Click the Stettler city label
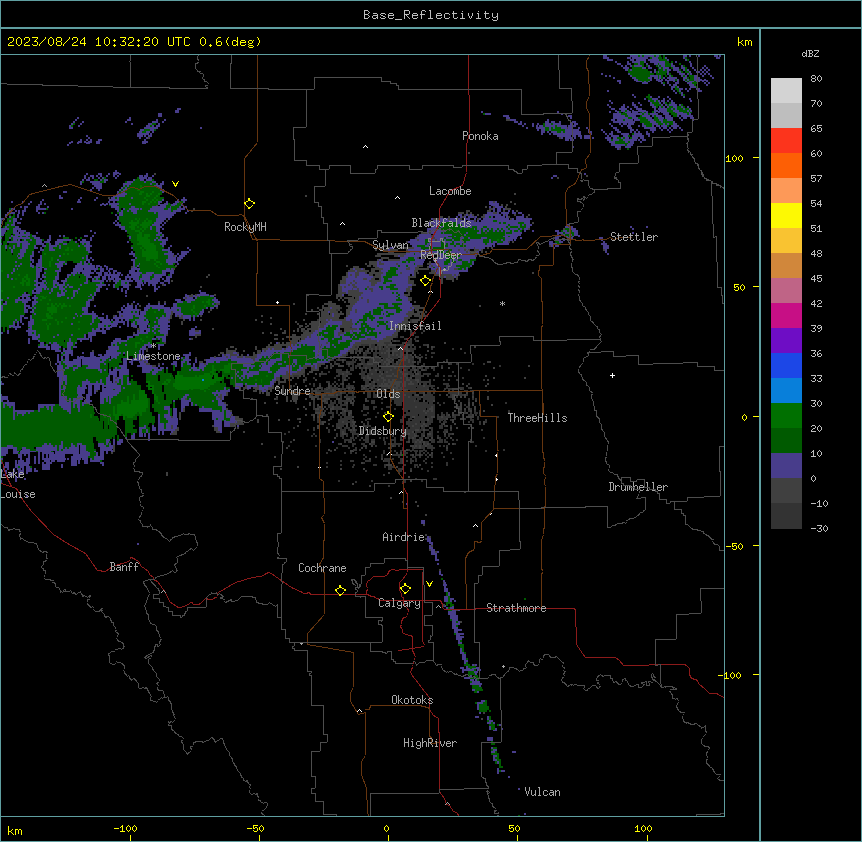This screenshot has width=862, height=842. point(634,237)
